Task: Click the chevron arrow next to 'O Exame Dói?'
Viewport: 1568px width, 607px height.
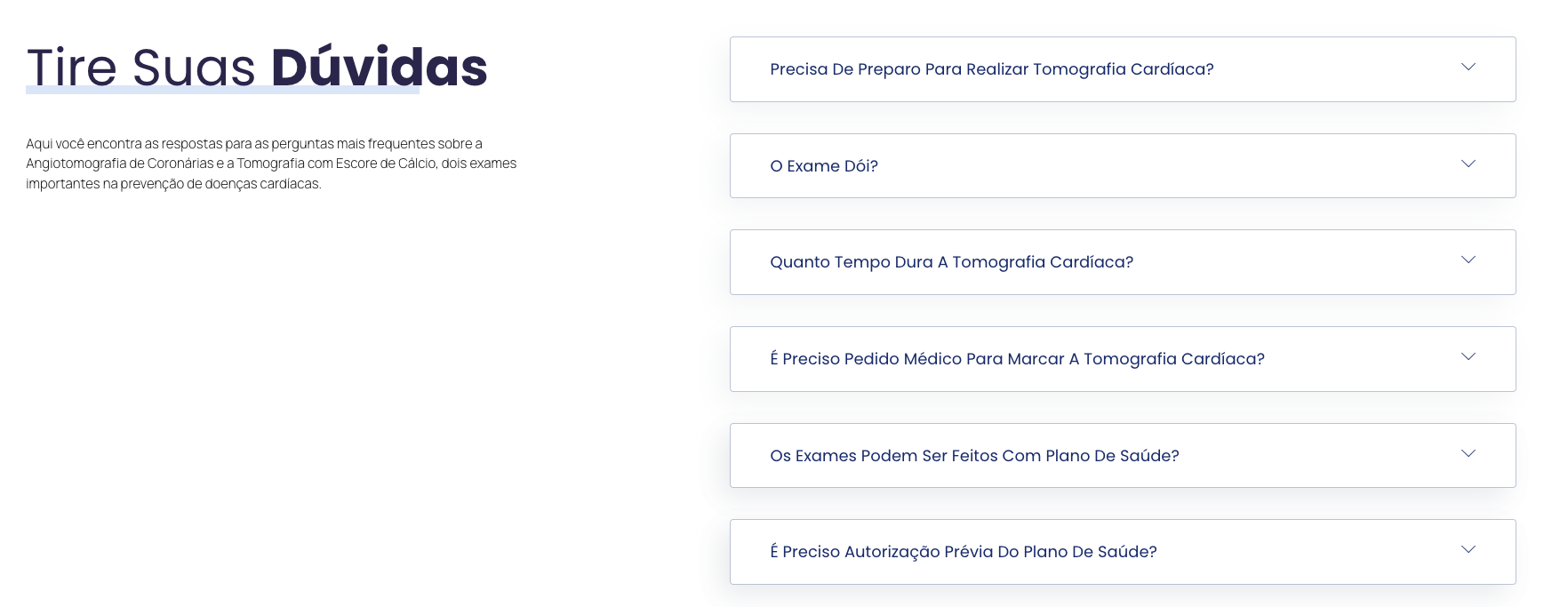Action: point(1468,164)
